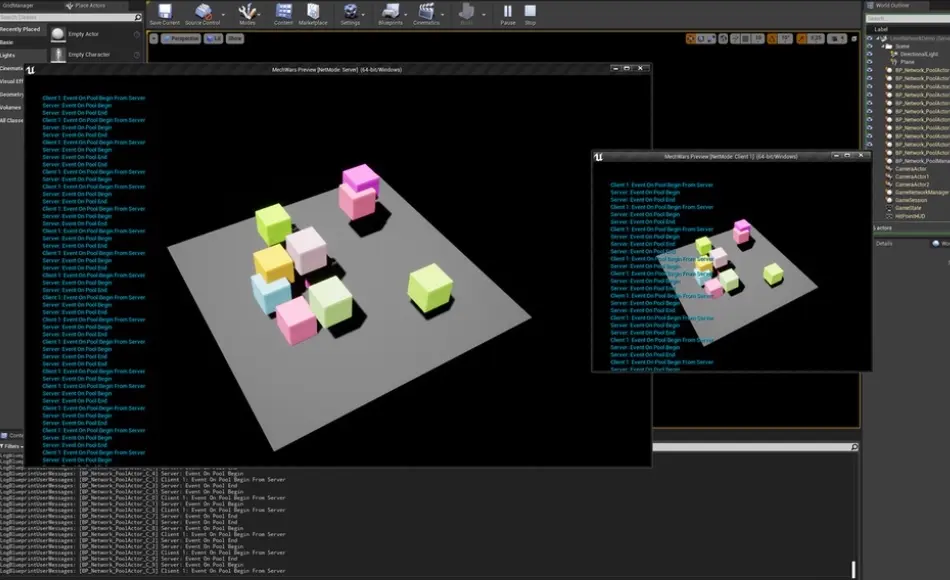The image size is (950, 580).
Task: Click the World Outliner search field
Action: coord(905,18)
